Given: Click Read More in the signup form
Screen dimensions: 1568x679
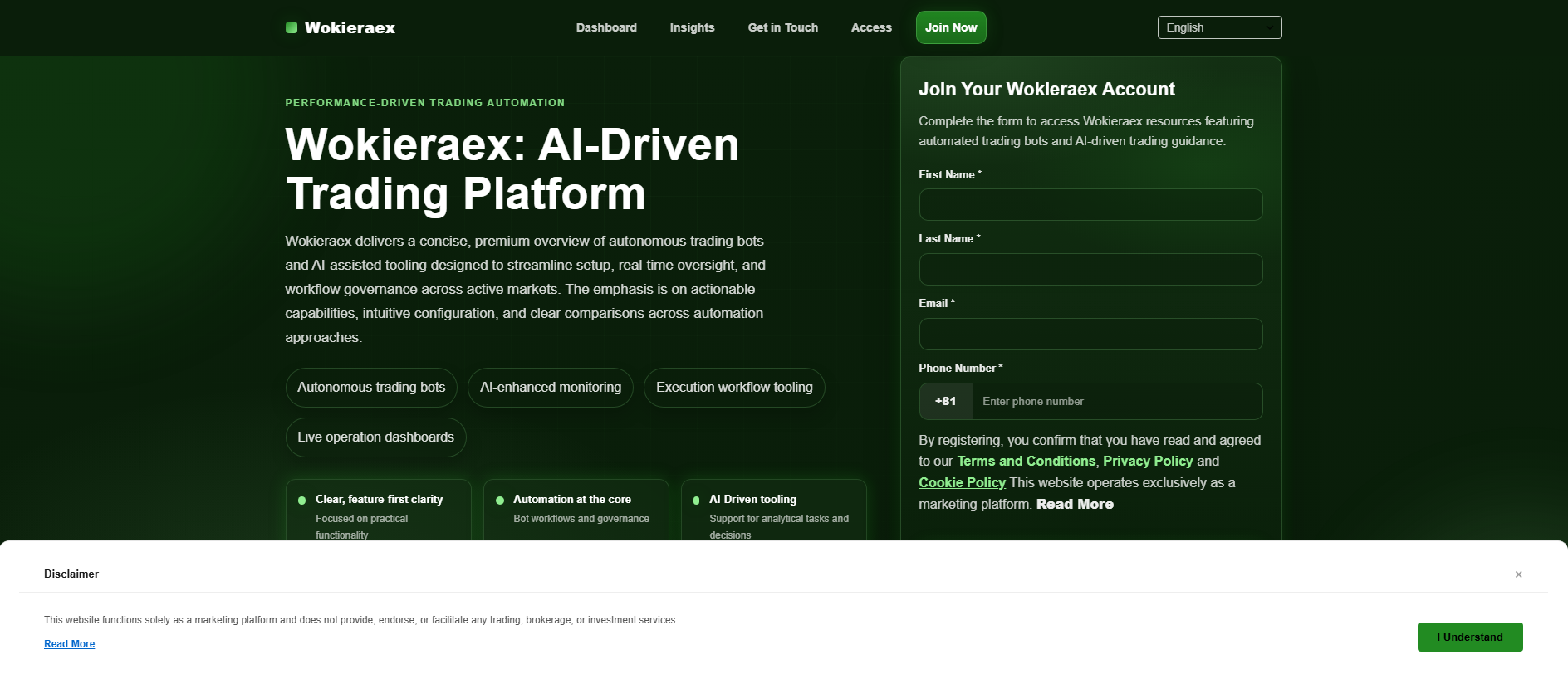Looking at the screenshot, I should tap(1075, 504).
